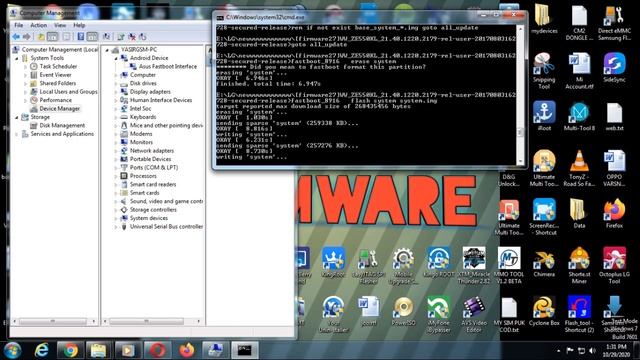
Task: Launch AVS Video Editor shortcut
Action: coord(474,314)
